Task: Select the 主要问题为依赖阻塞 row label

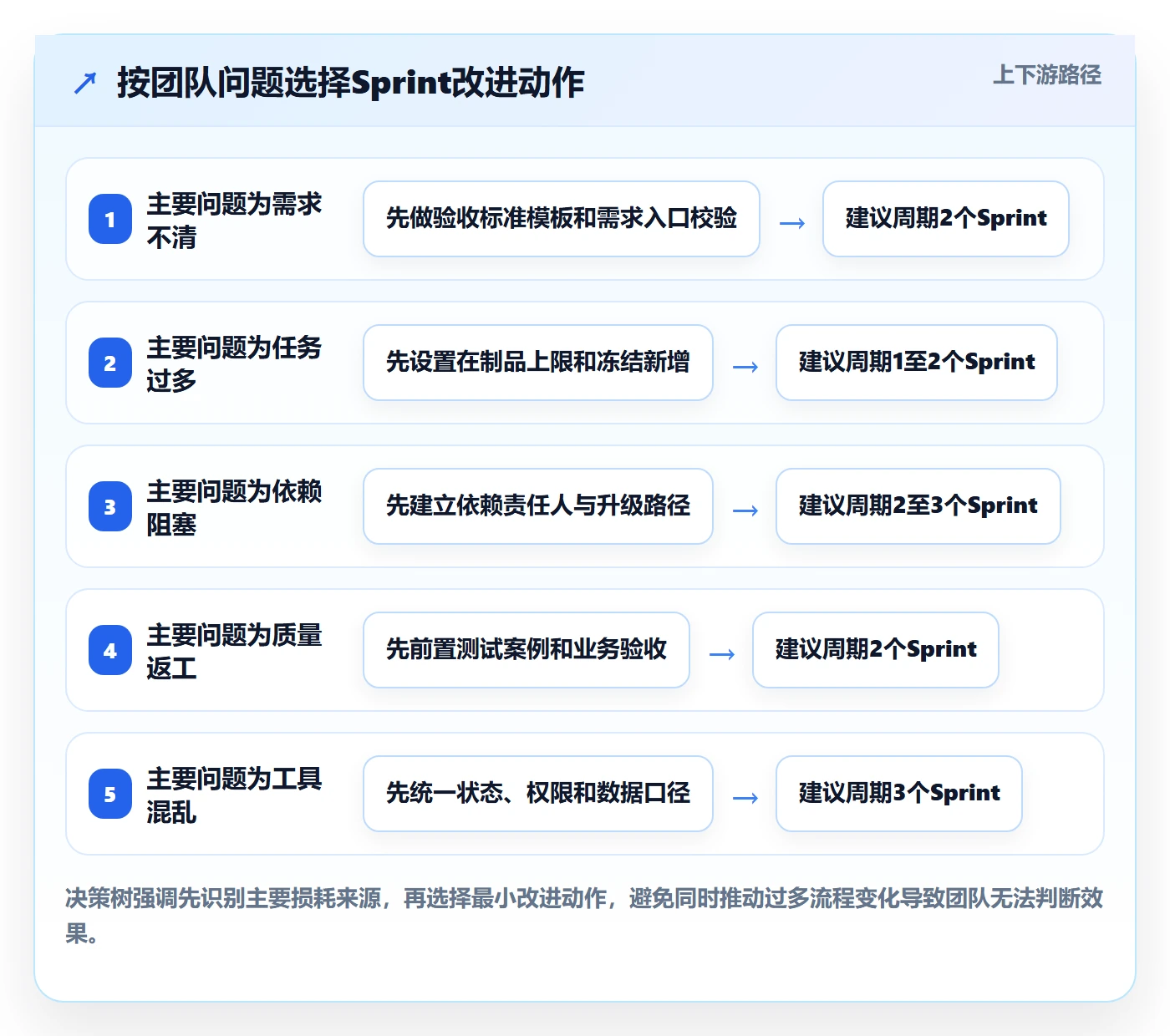Action: [x=234, y=507]
